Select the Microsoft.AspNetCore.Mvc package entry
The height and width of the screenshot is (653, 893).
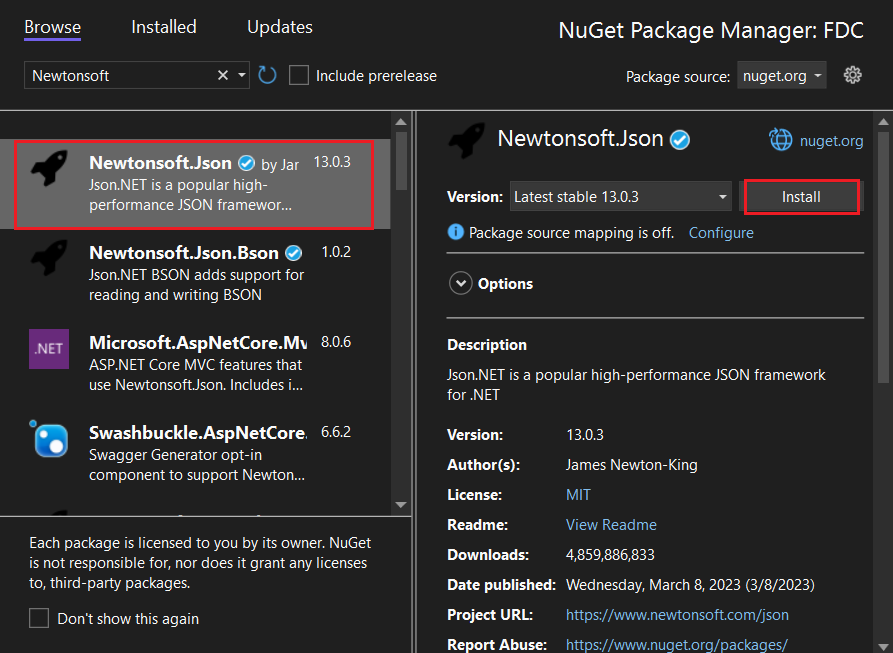tap(195, 363)
